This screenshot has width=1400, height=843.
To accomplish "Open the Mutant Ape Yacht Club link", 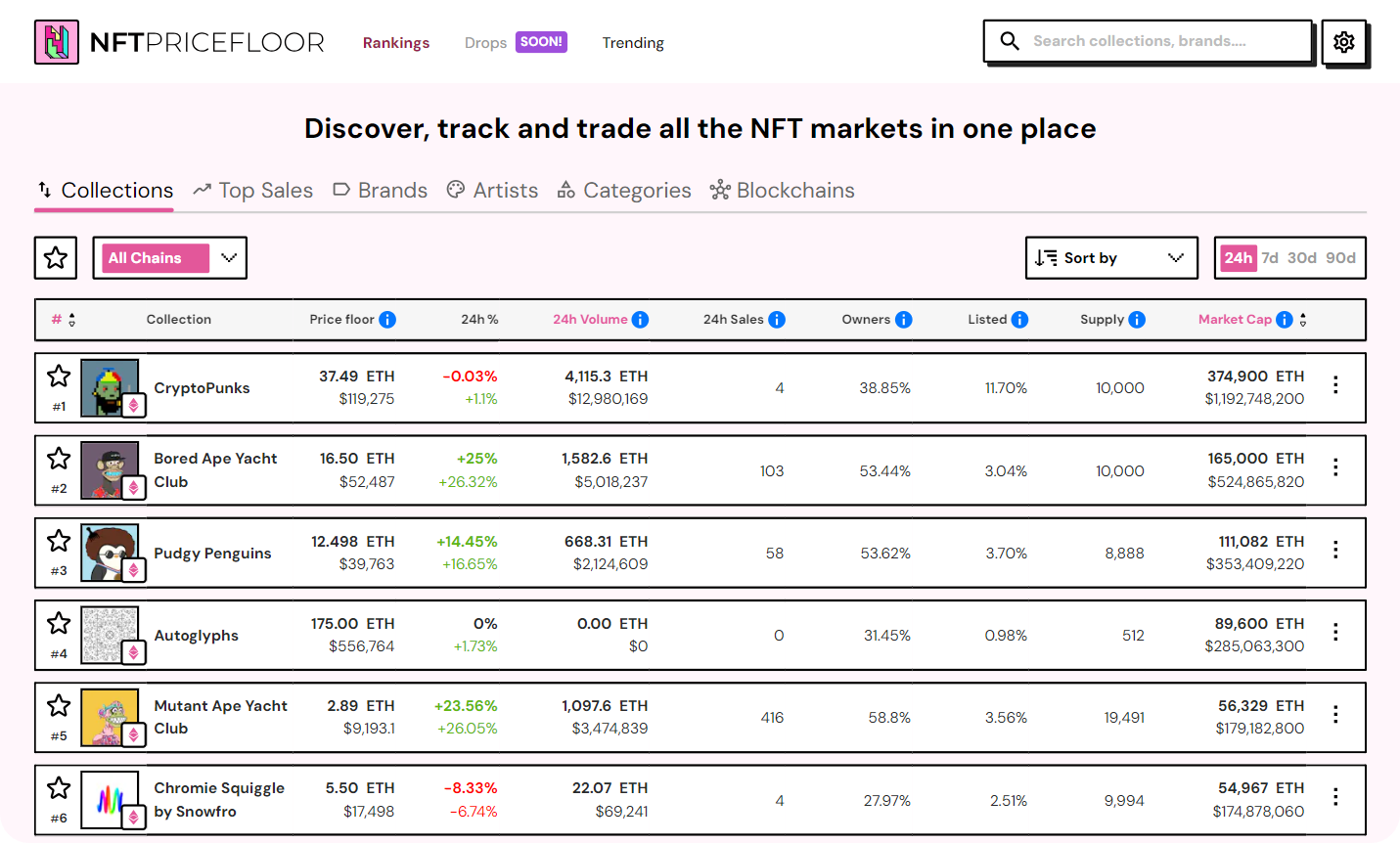I will (220, 717).
